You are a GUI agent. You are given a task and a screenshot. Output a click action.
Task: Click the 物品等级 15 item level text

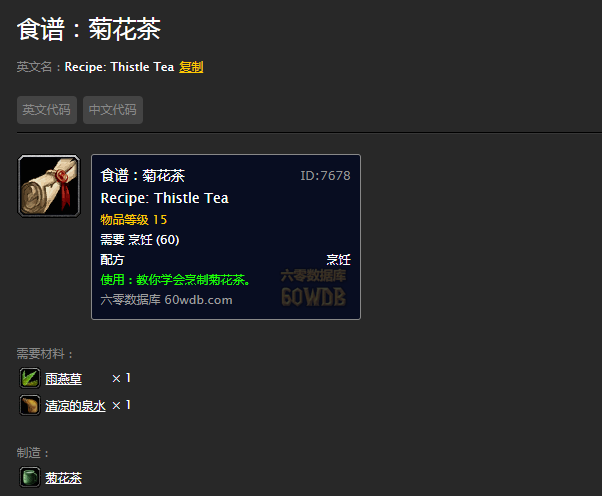pos(134,220)
